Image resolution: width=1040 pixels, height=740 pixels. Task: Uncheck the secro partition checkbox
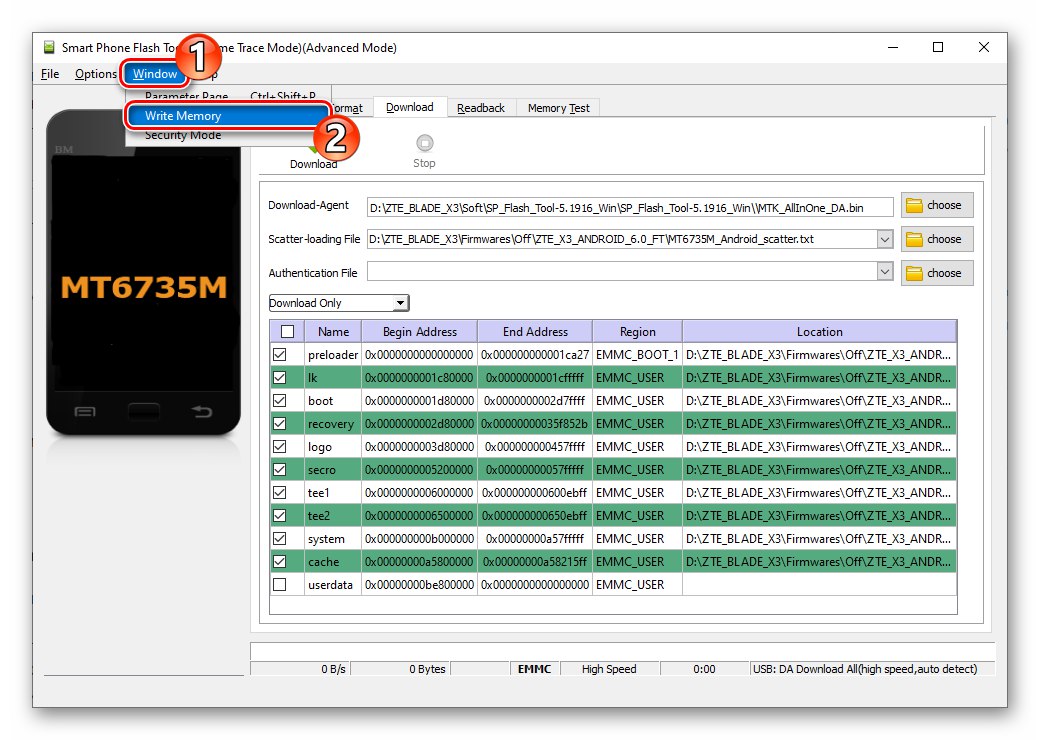pyautogui.click(x=280, y=469)
